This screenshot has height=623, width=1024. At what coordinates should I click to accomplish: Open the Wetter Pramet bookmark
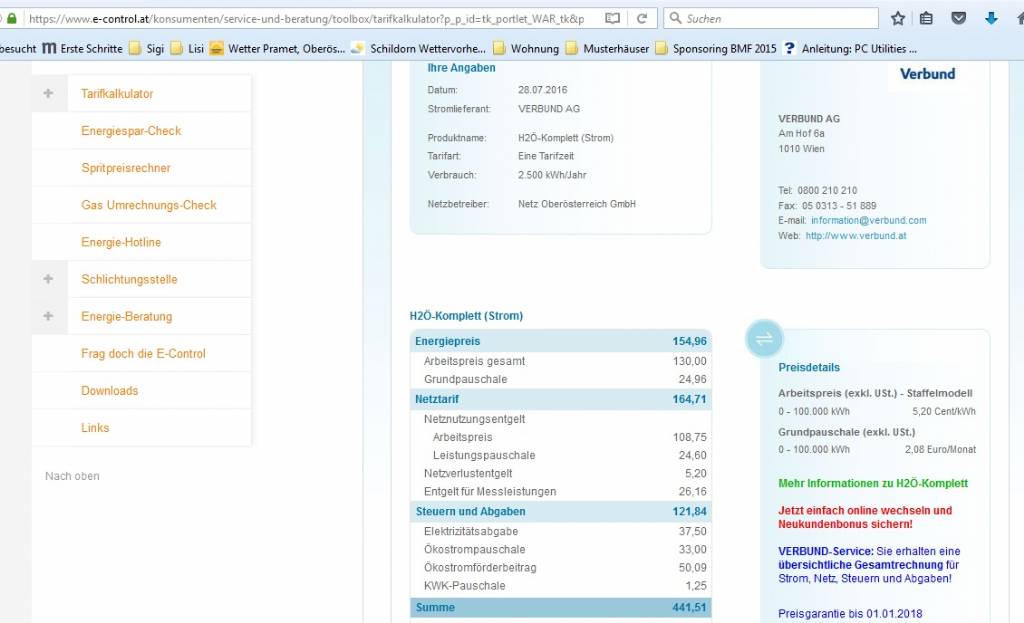pos(278,48)
